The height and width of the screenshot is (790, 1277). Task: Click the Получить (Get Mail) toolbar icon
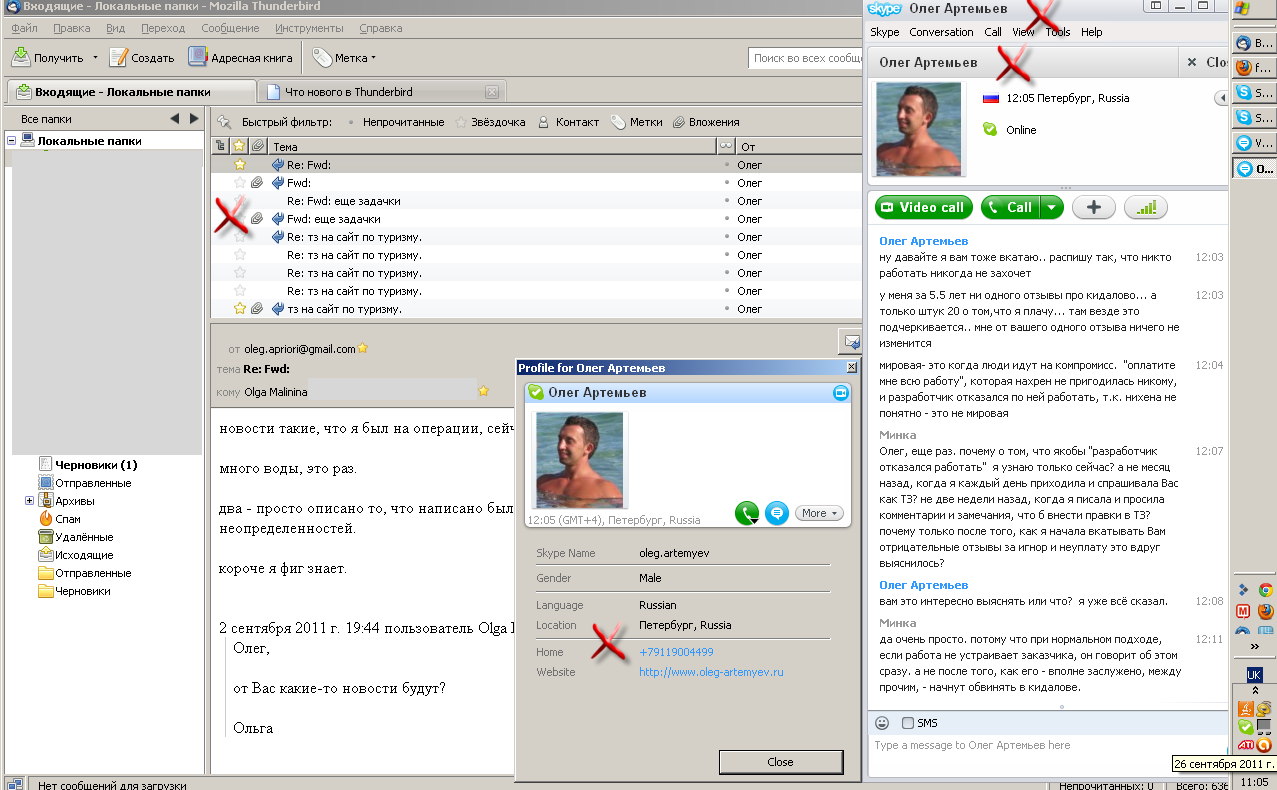pyautogui.click(x=21, y=57)
